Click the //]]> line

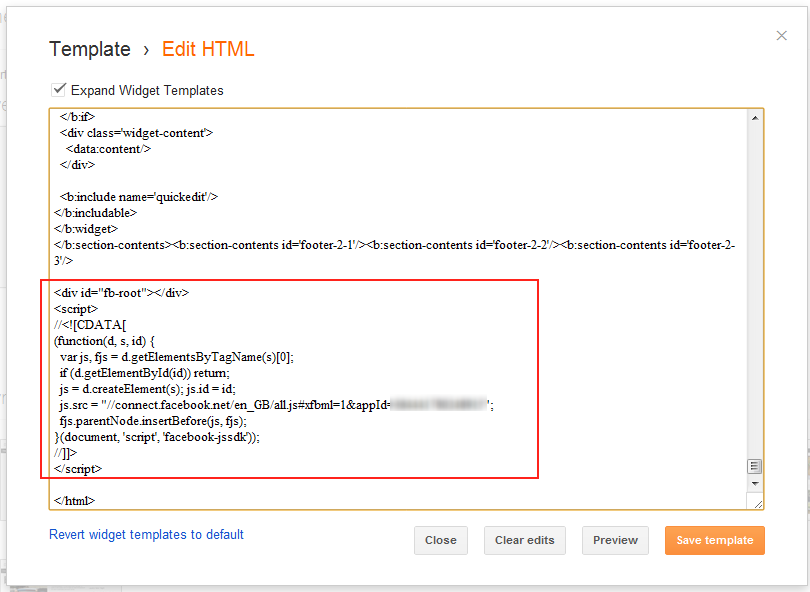point(65,453)
